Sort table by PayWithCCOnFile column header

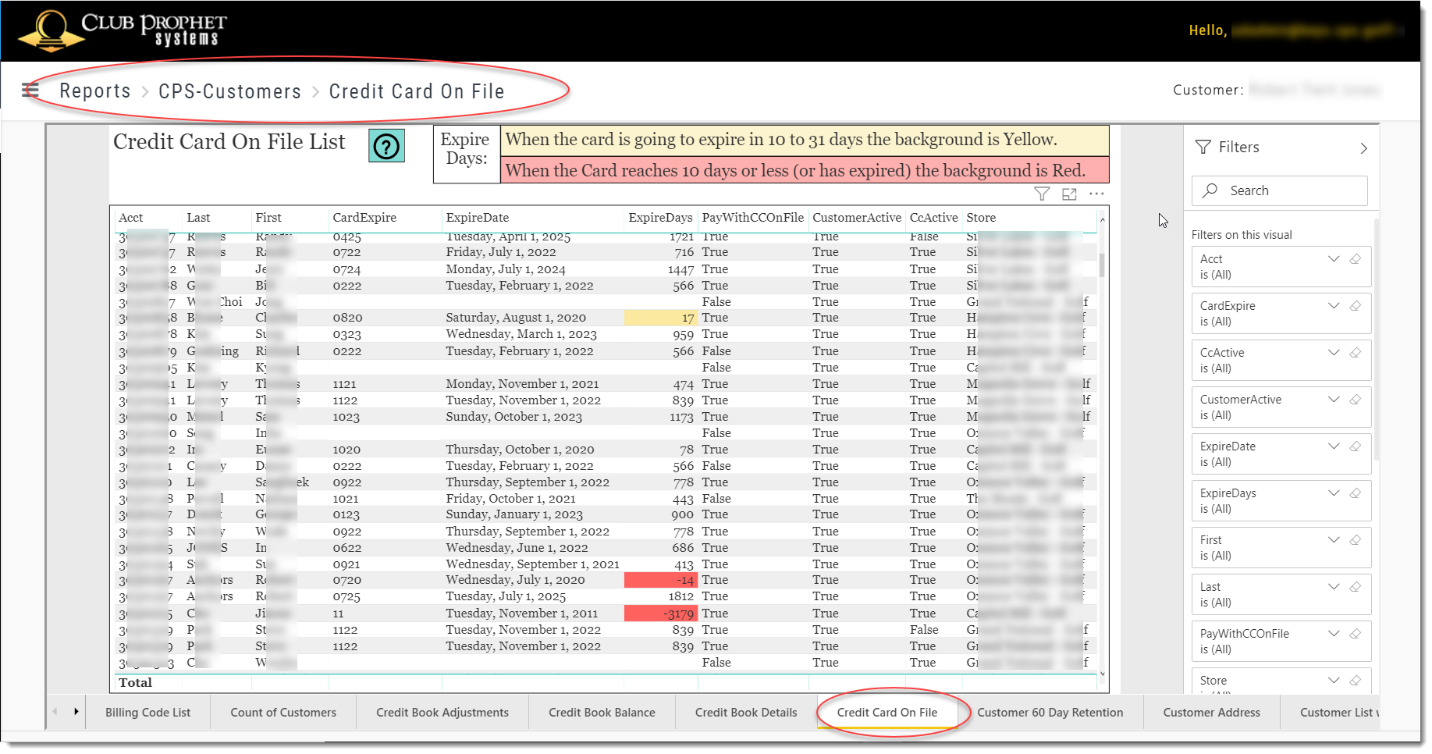(753, 217)
